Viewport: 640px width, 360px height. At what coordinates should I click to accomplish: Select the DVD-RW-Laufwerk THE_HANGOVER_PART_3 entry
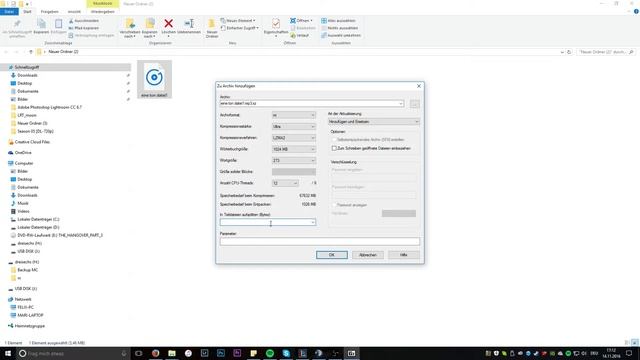pyautogui.click(x=60, y=235)
